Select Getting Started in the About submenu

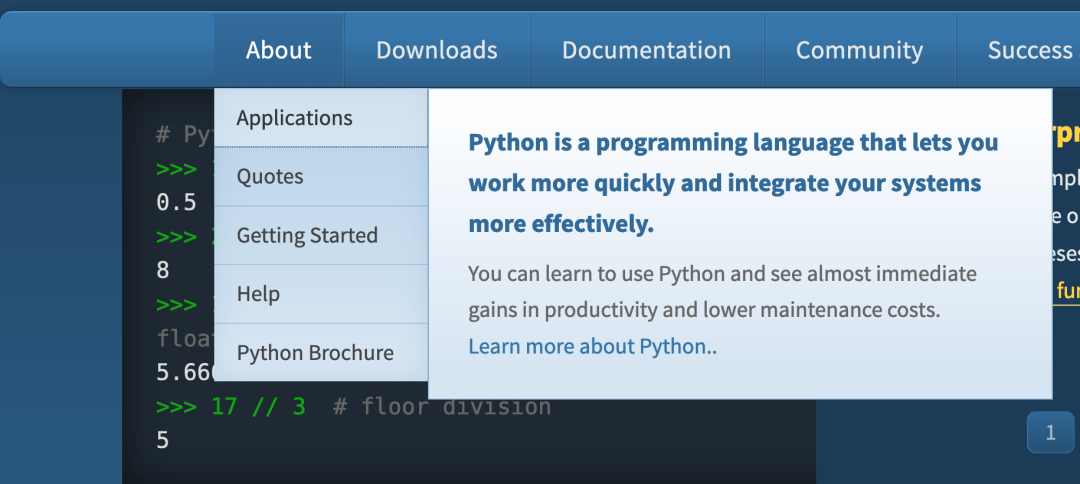coord(321,235)
